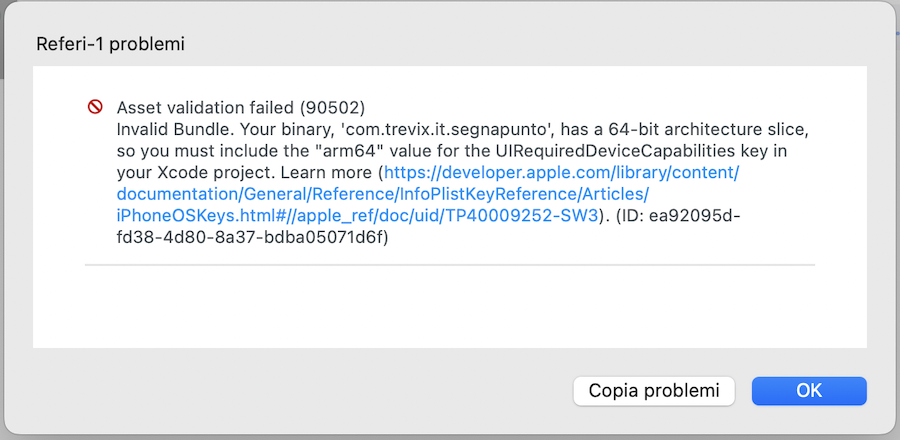Viewport: 900px width, 440px height.
Task: Click the Referi-1 problemi dialog title
Action: (110, 44)
